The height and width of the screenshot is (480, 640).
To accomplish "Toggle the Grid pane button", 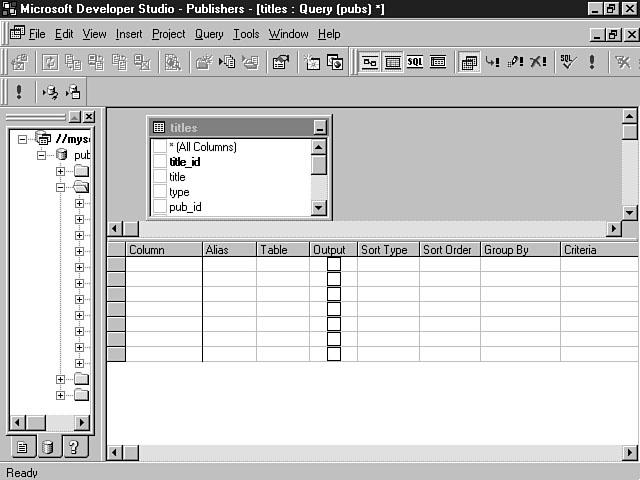I will pos(393,62).
